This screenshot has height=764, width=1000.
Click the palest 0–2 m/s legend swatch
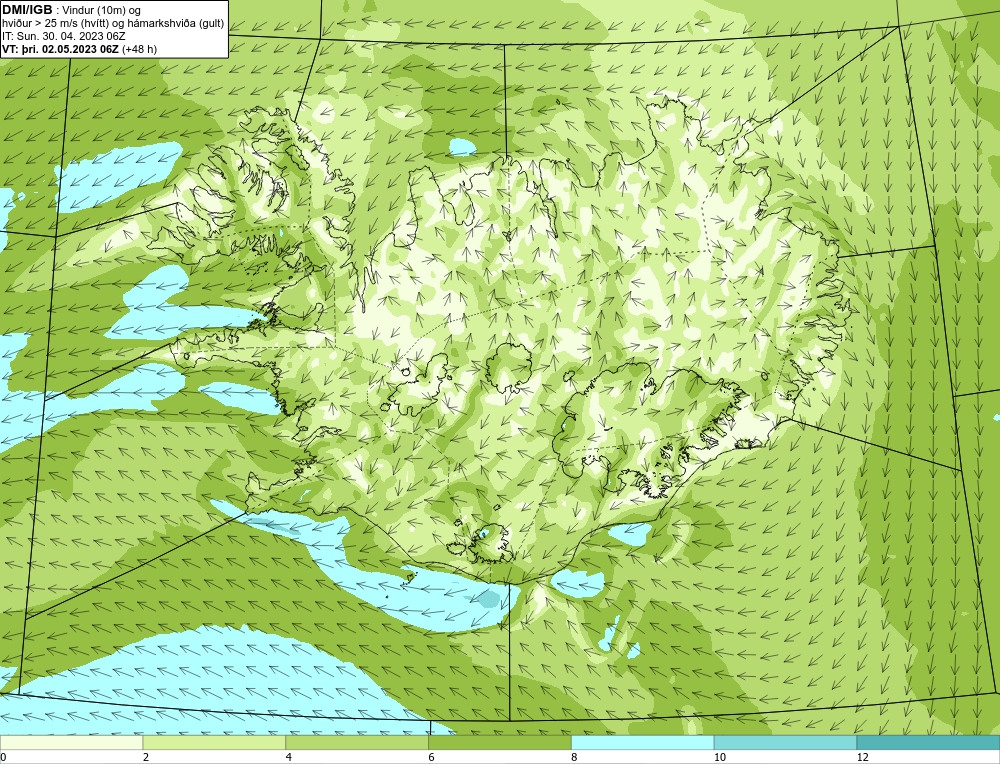click(71, 743)
